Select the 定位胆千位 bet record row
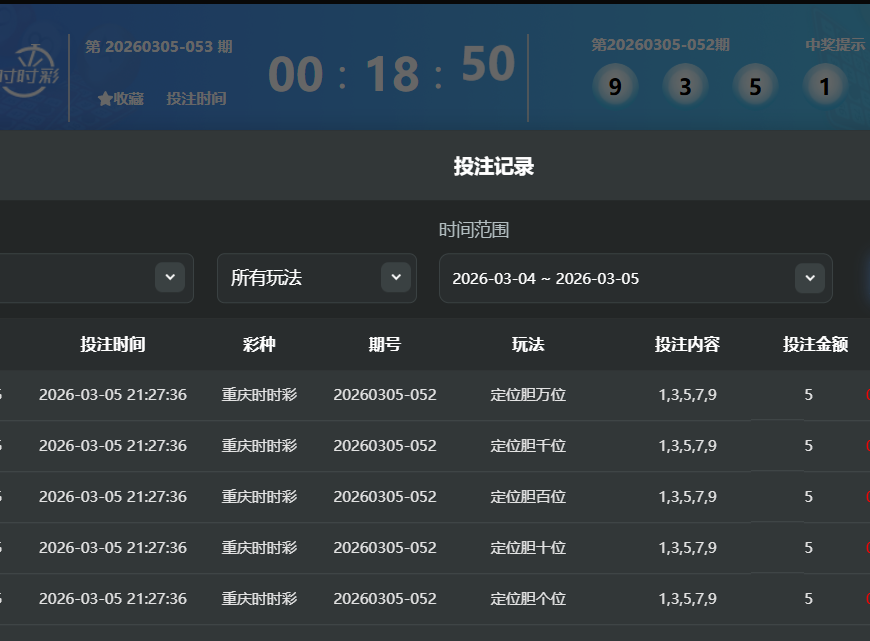The height and width of the screenshot is (641, 870). (528, 446)
